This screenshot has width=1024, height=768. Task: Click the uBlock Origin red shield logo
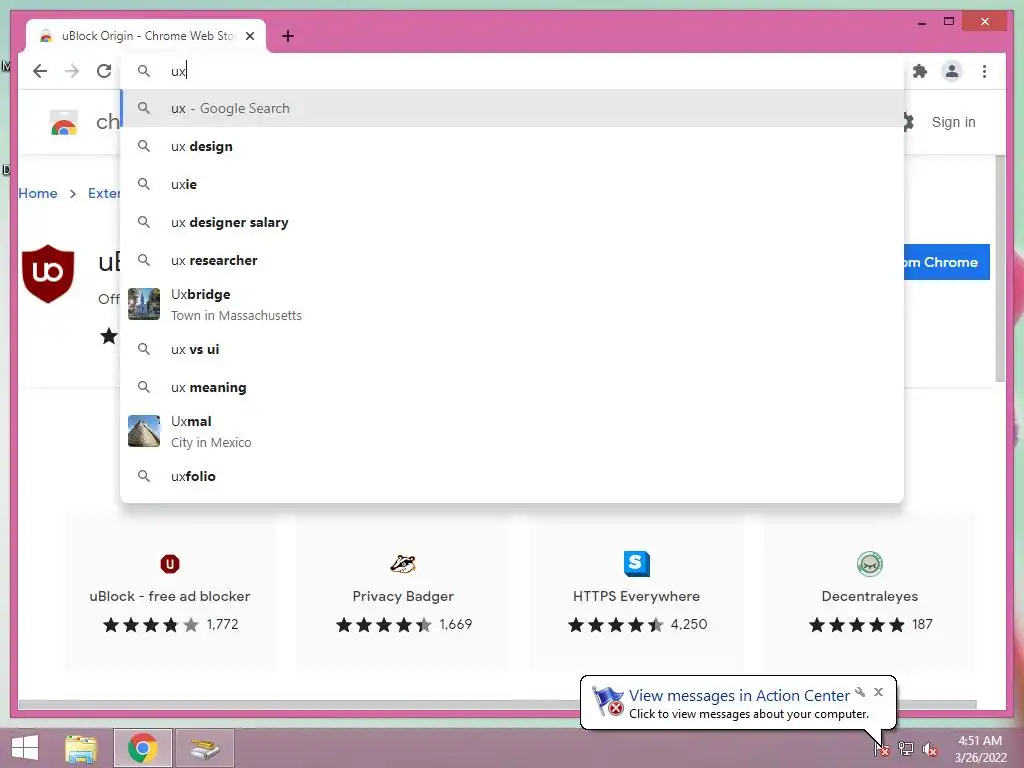(48, 274)
